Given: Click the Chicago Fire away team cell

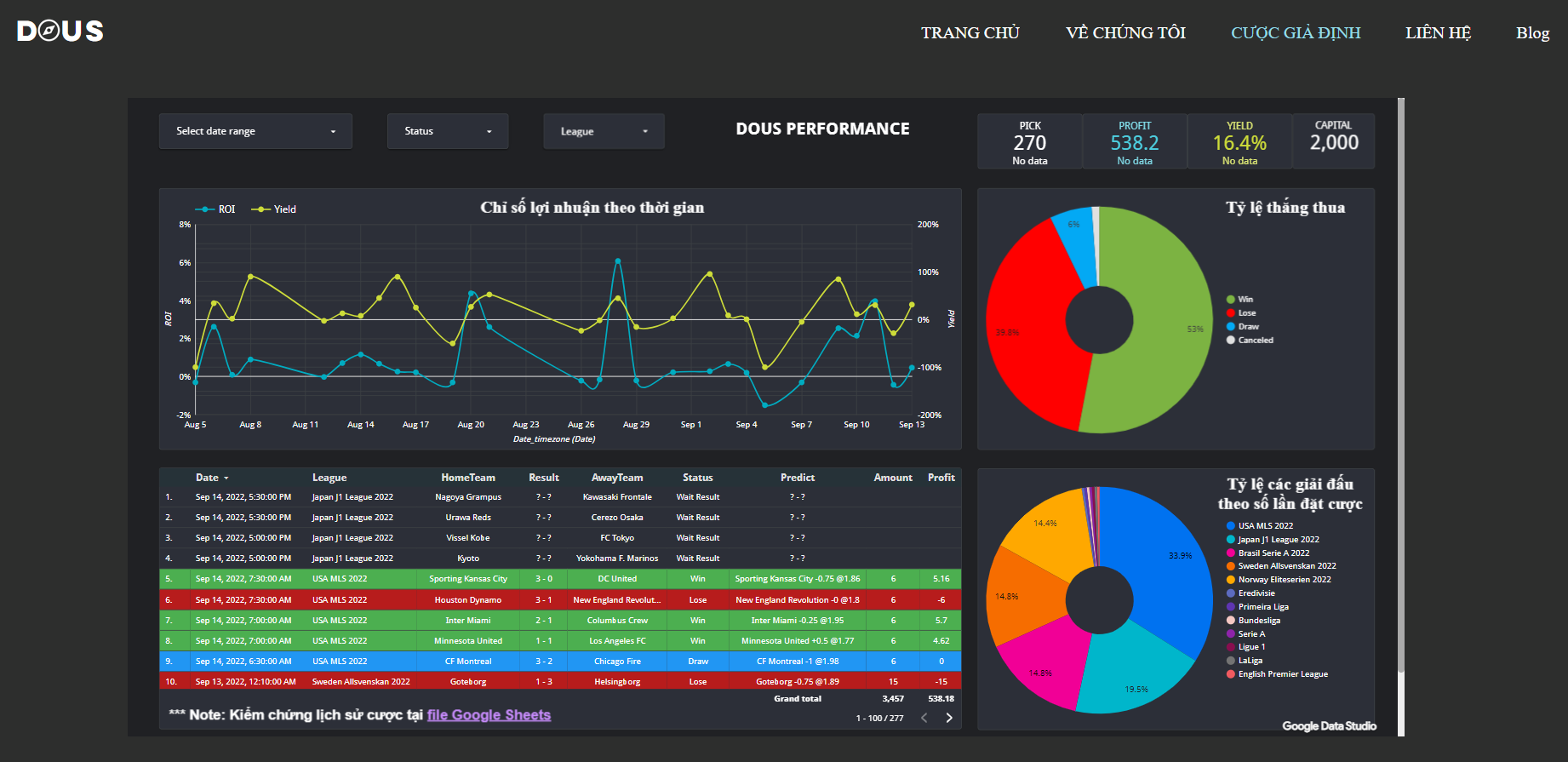Looking at the screenshot, I should tap(617, 662).
